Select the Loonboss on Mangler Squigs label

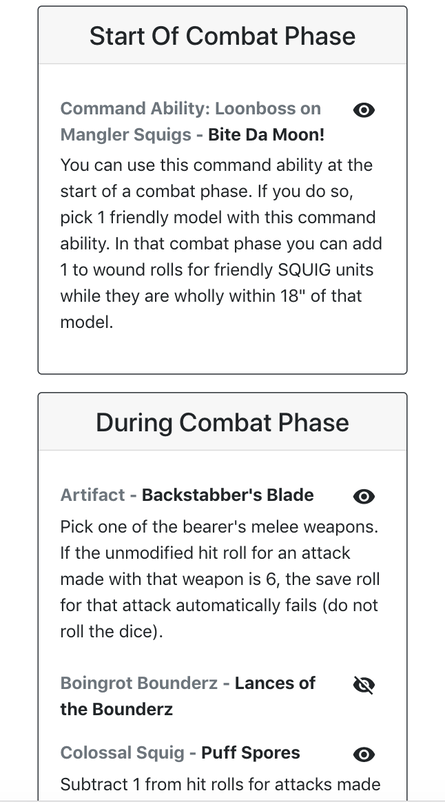[x=191, y=122]
